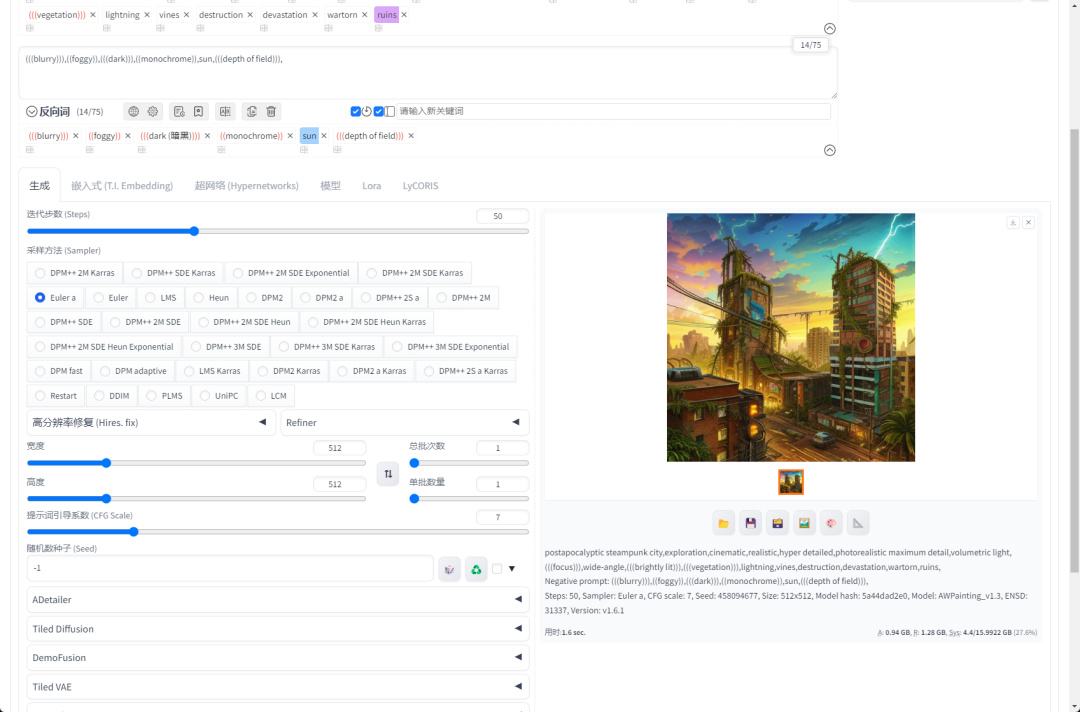
Task: Choose the Heun sampler
Action: click(x=211, y=297)
